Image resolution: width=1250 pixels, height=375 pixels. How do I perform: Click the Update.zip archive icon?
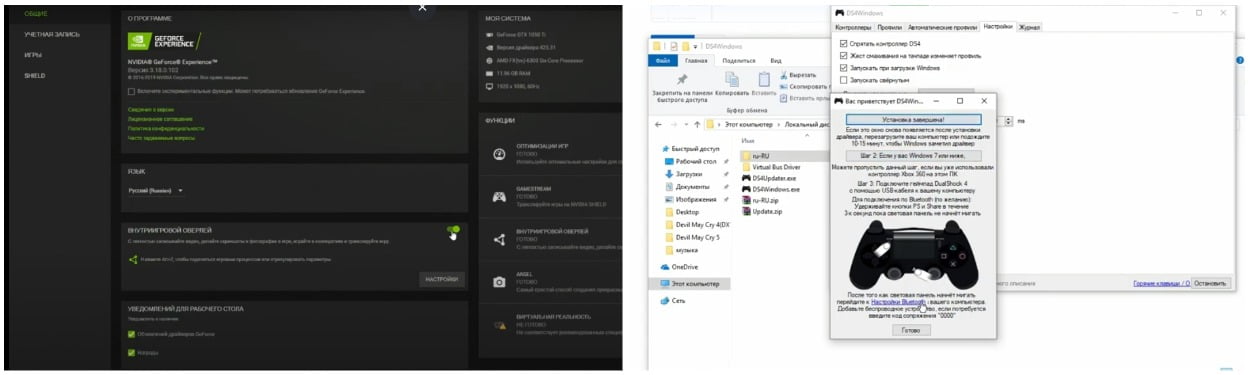746,212
